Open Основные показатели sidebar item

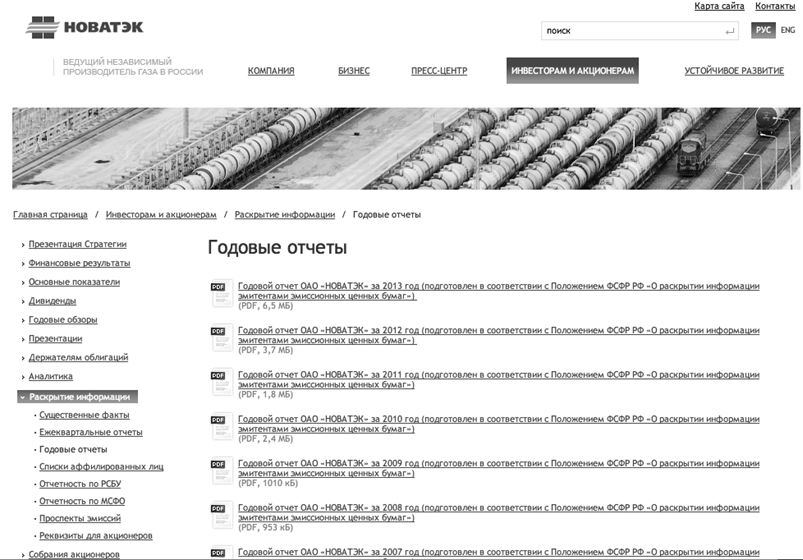coord(74,282)
